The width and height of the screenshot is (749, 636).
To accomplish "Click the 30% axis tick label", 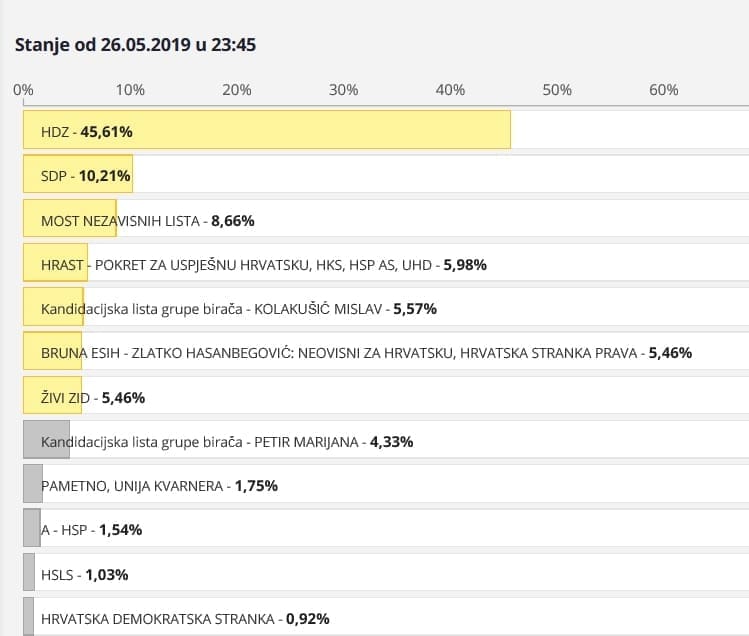I will coord(344,90).
